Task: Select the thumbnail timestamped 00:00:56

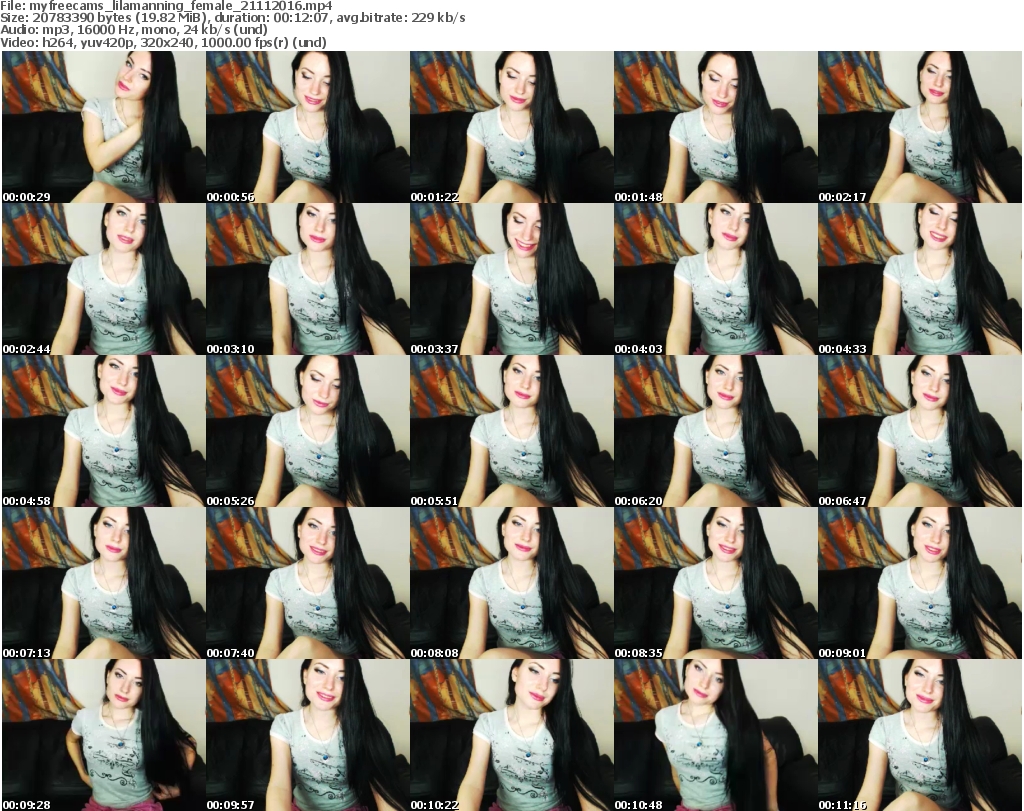Action: tap(308, 127)
